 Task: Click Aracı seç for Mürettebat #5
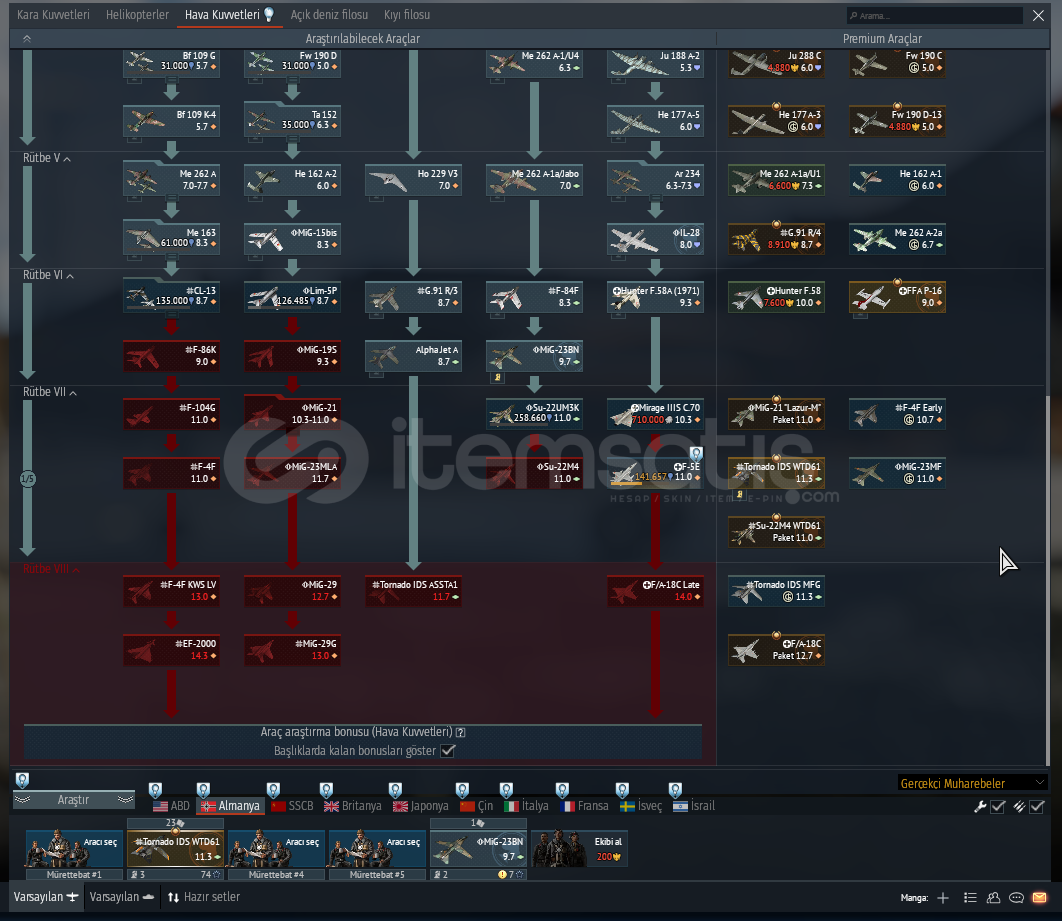(x=377, y=849)
